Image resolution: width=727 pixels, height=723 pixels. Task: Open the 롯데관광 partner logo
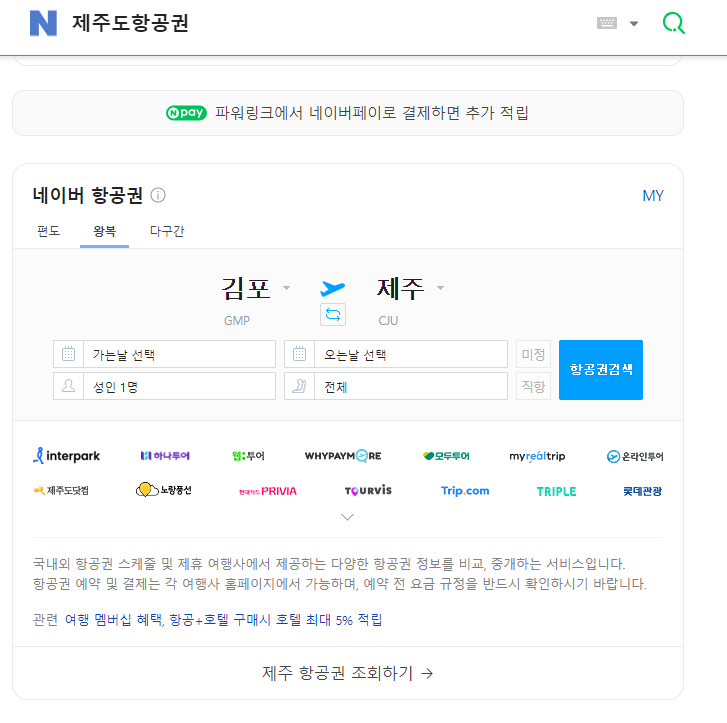(x=642, y=491)
